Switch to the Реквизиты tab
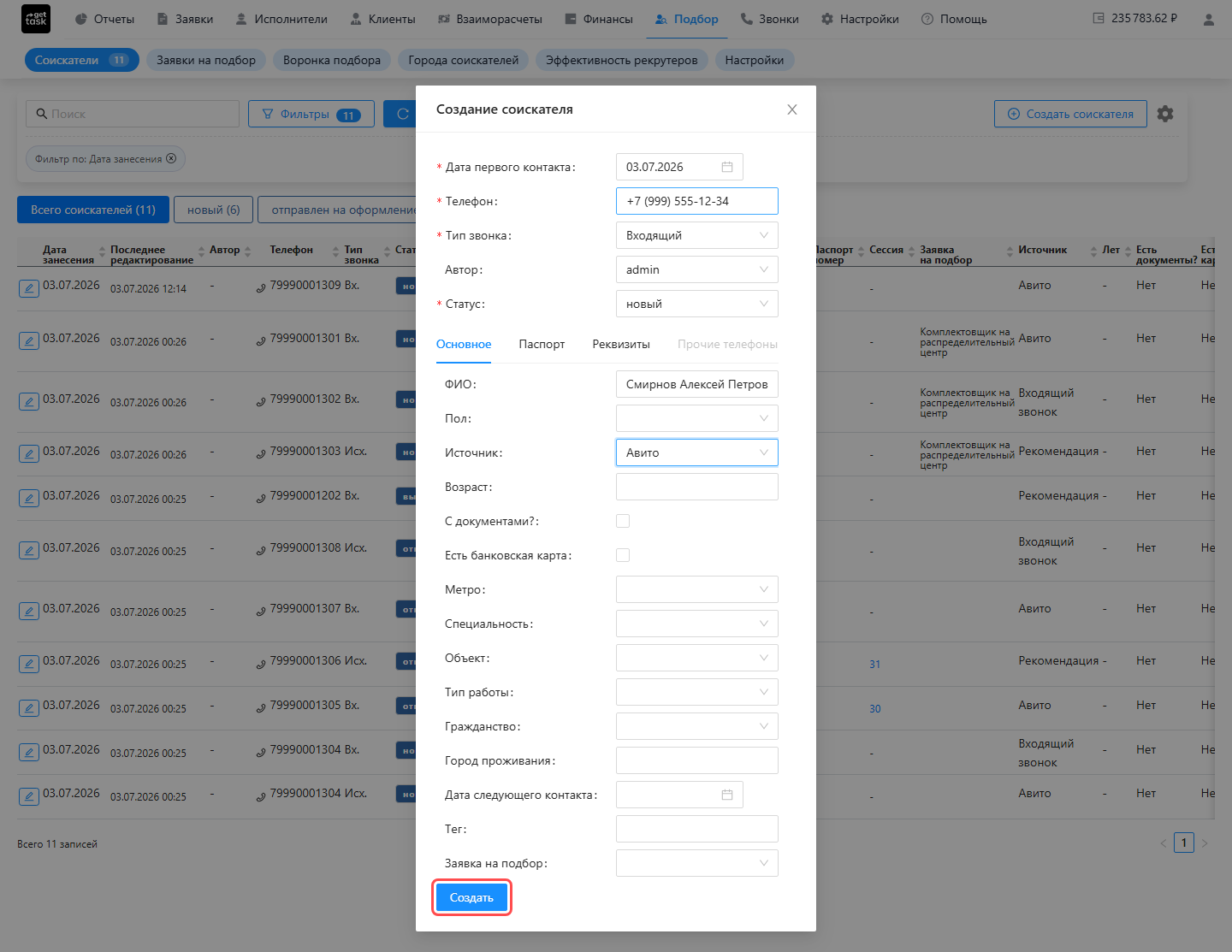 tap(621, 344)
